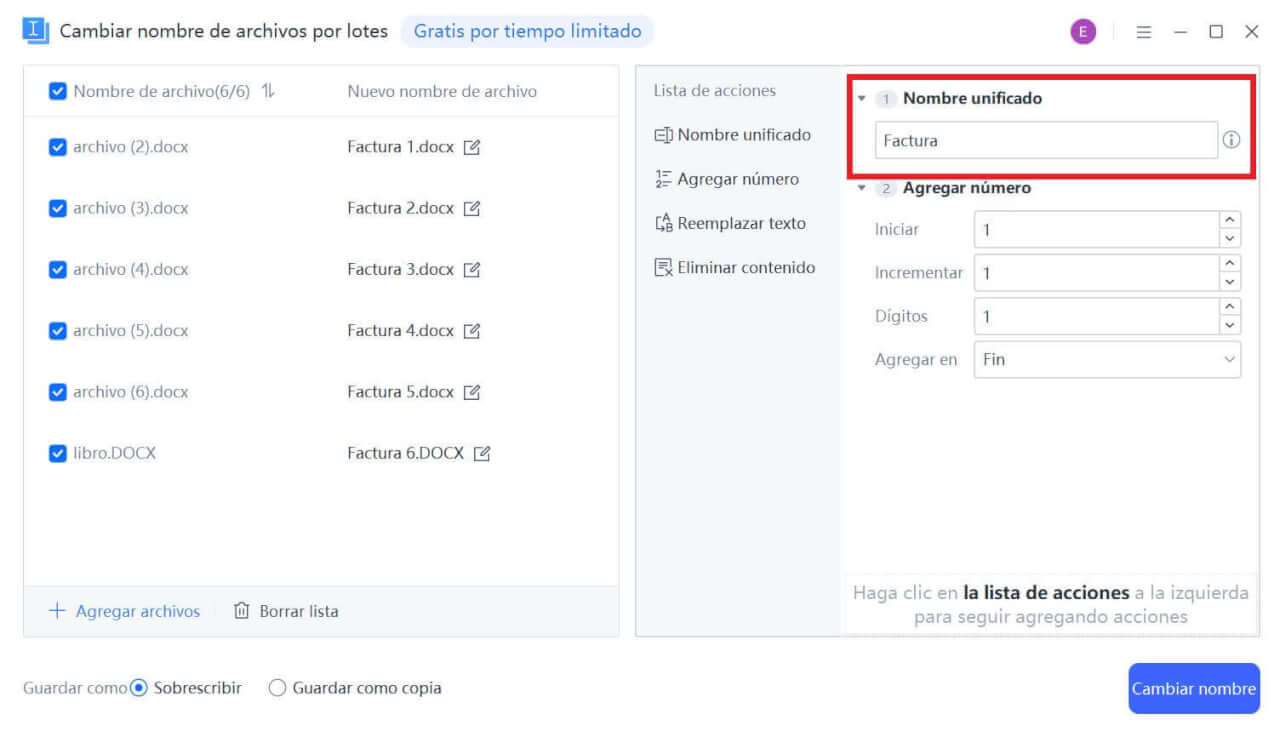Click the plus icon to Agregar archivos
The image size is (1280, 731).
(x=57, y=610)
